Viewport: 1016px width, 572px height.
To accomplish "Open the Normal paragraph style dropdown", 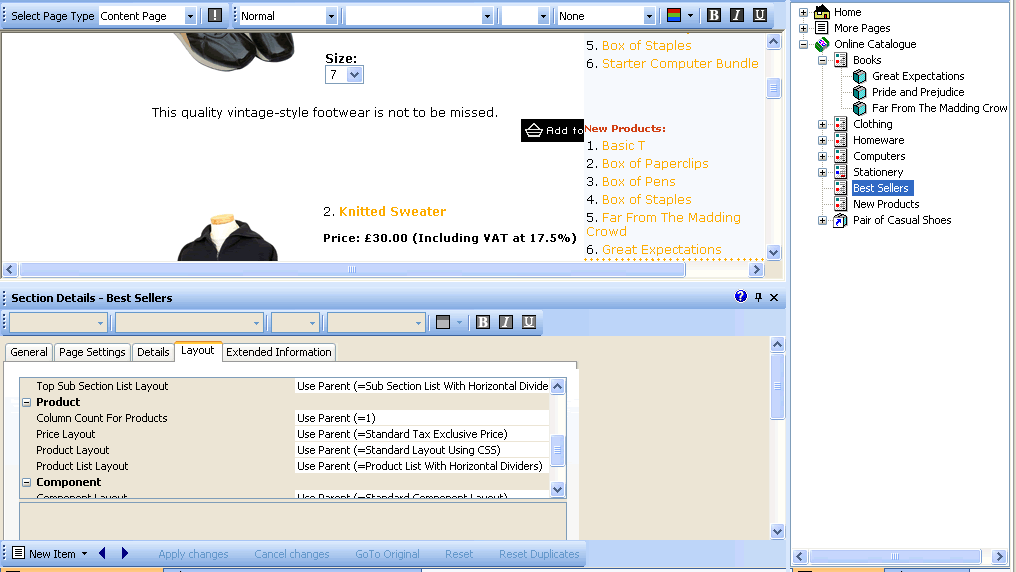I will pos(331,16).
